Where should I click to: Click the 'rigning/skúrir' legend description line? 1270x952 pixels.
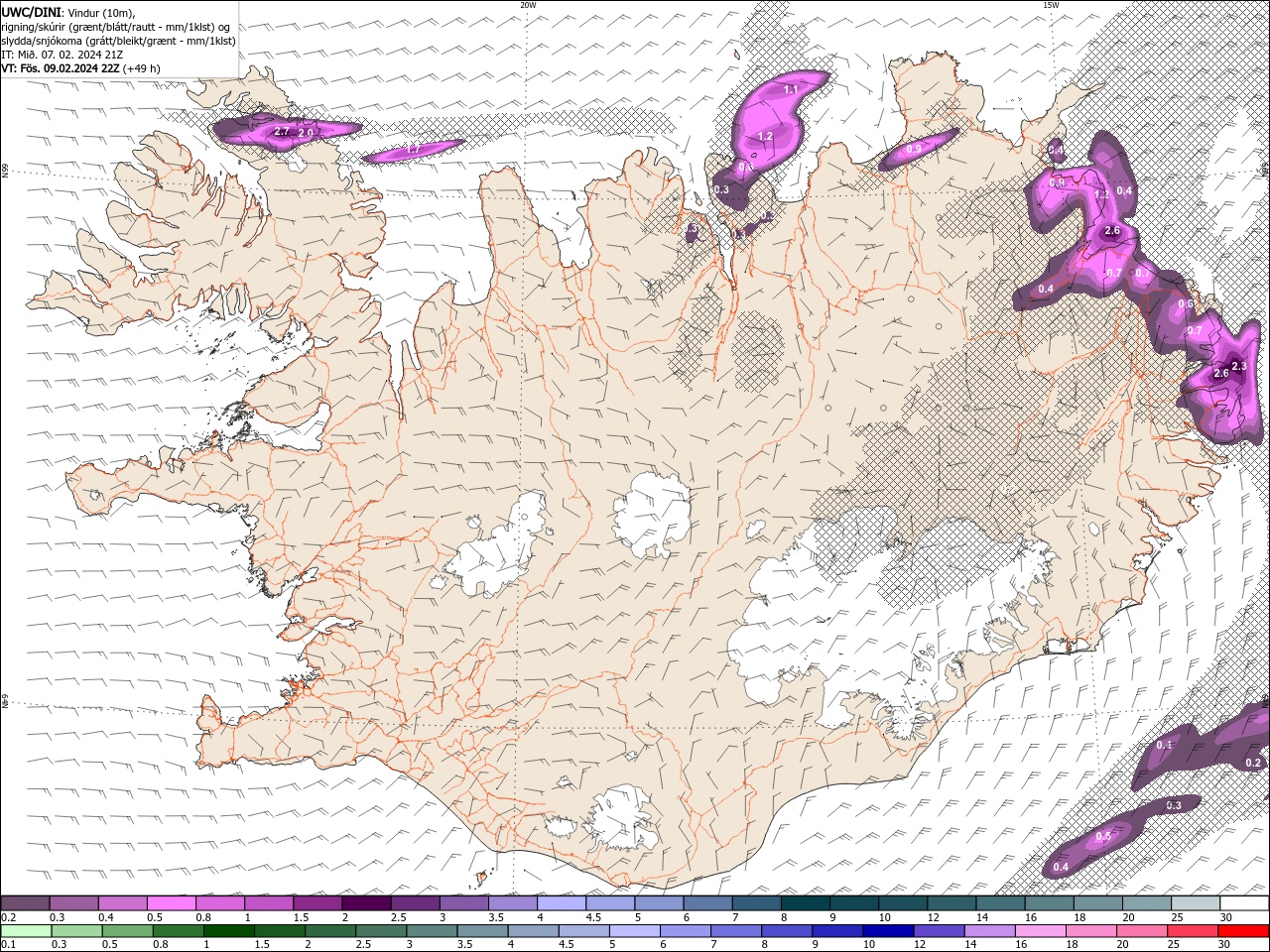pos(116,27)
